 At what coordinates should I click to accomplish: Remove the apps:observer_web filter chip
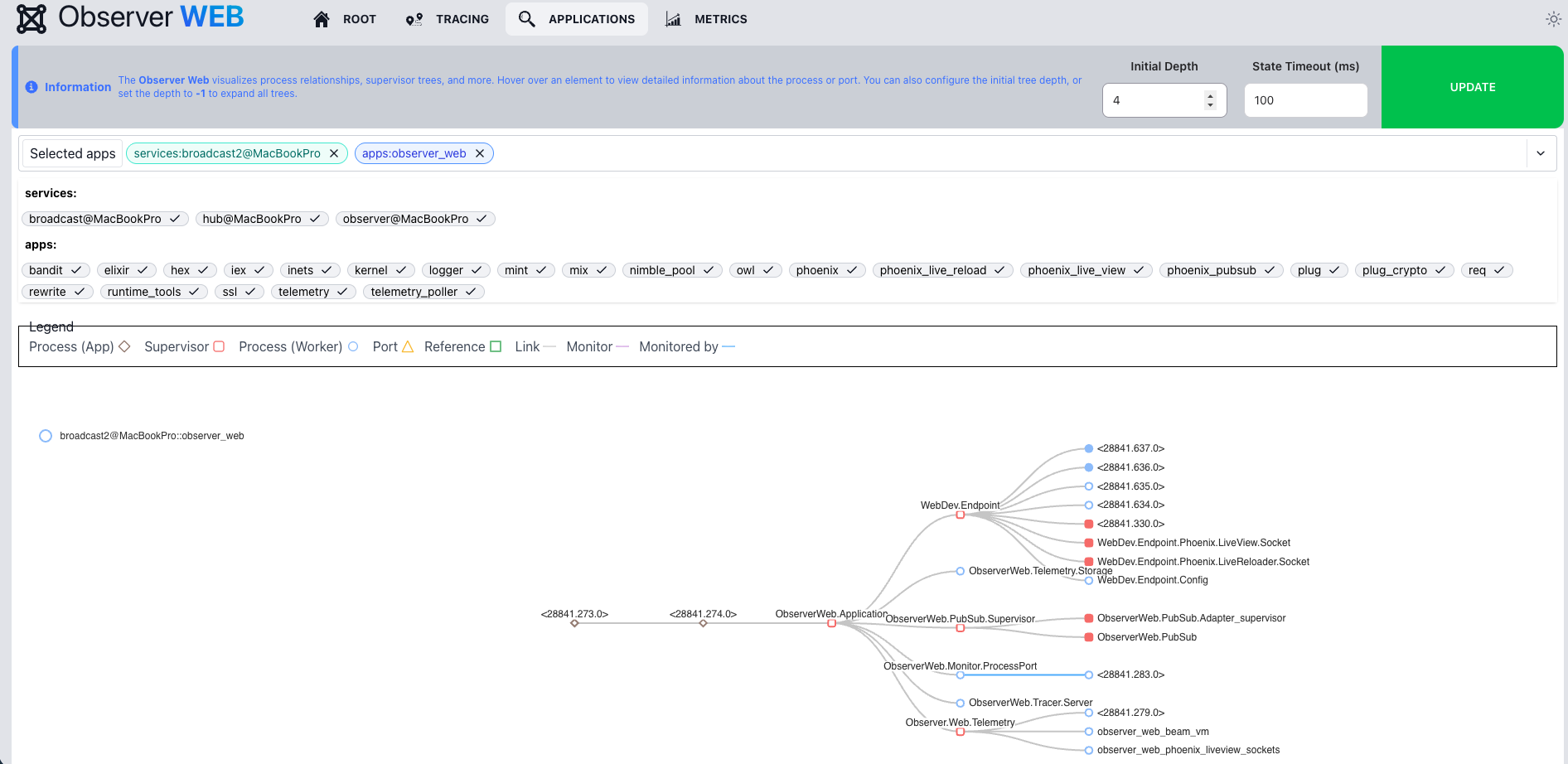(480, 153)
